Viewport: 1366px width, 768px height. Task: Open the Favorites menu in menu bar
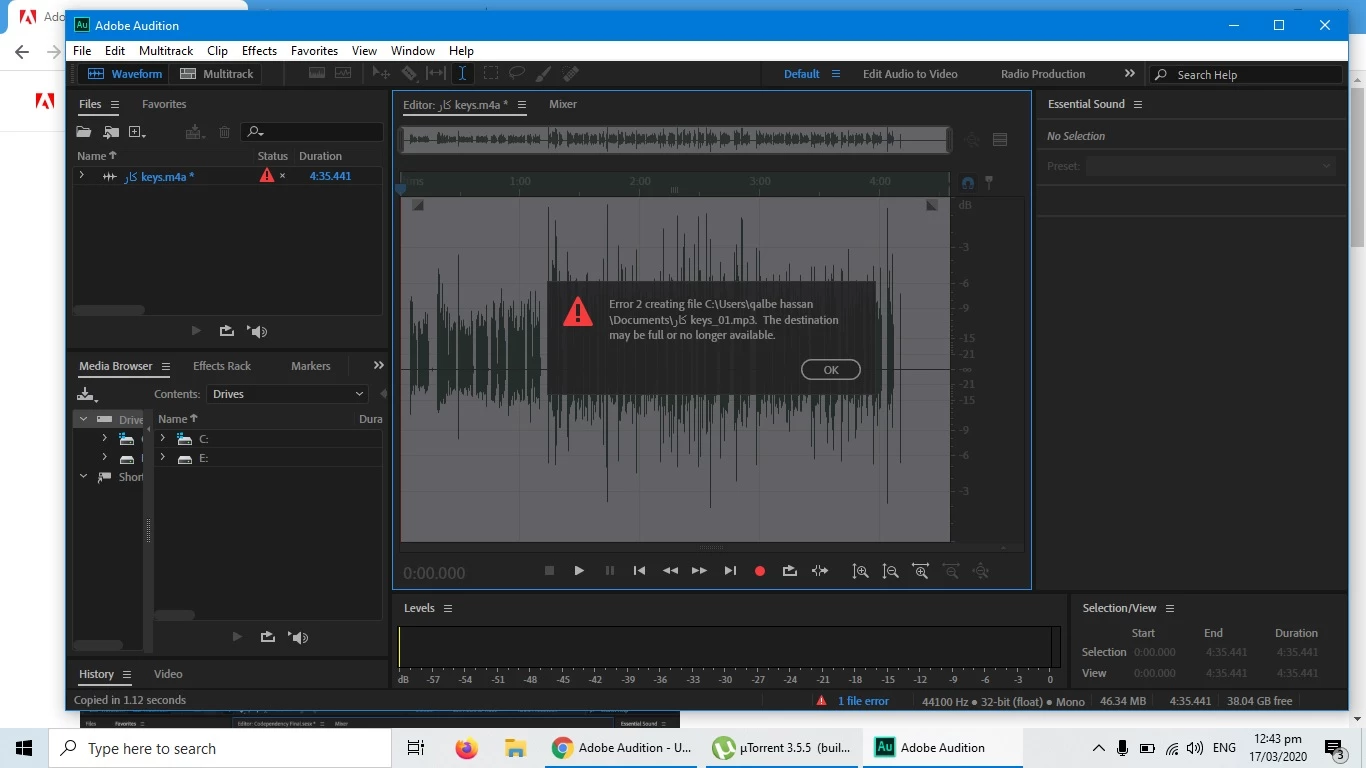click(314, 51)
